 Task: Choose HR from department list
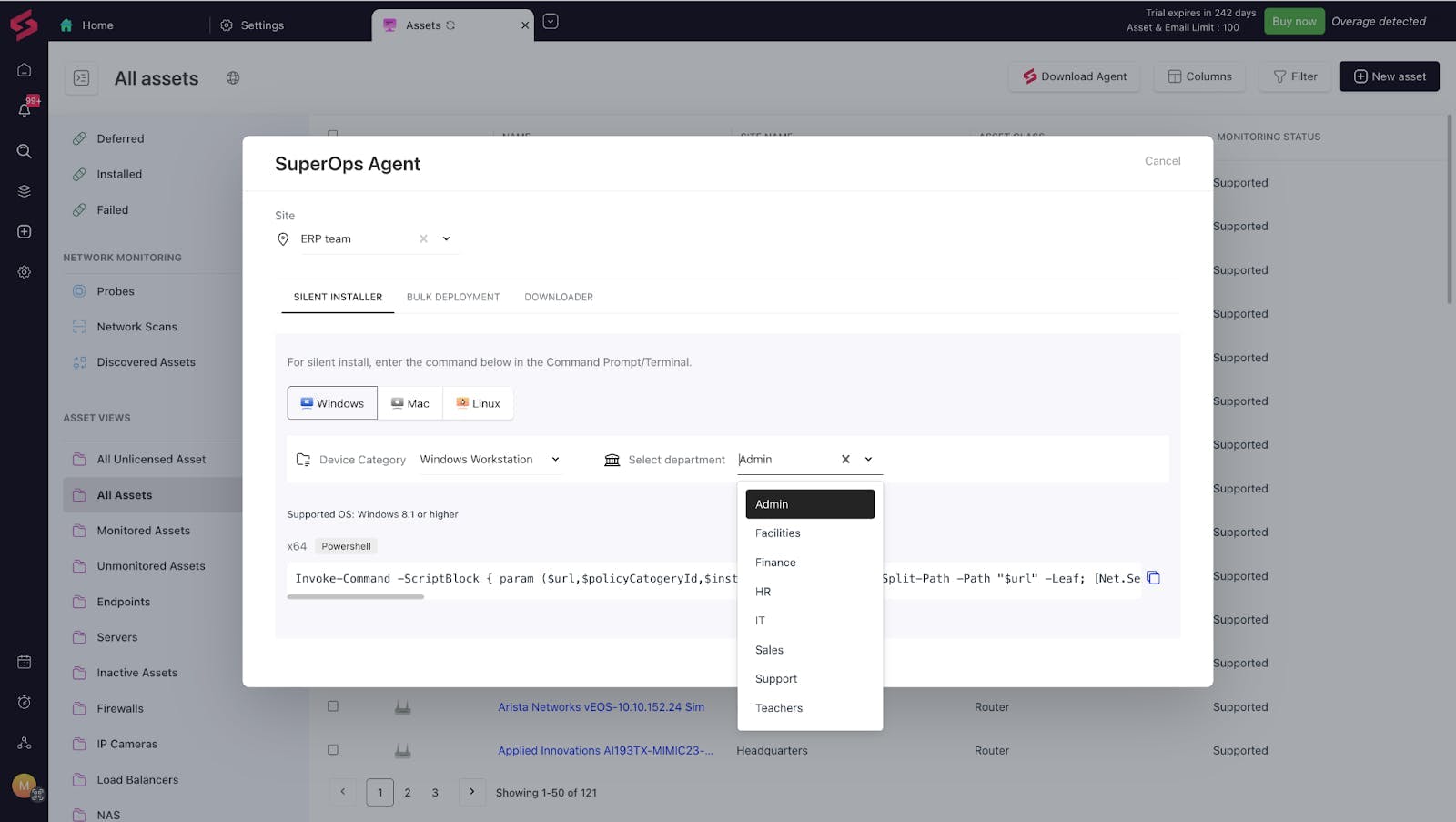point(810,592)
